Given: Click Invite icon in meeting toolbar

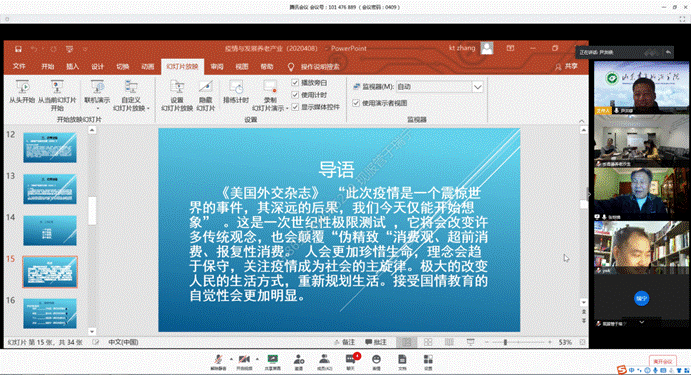Looking at the screenshot, I should tap(299, 362).
